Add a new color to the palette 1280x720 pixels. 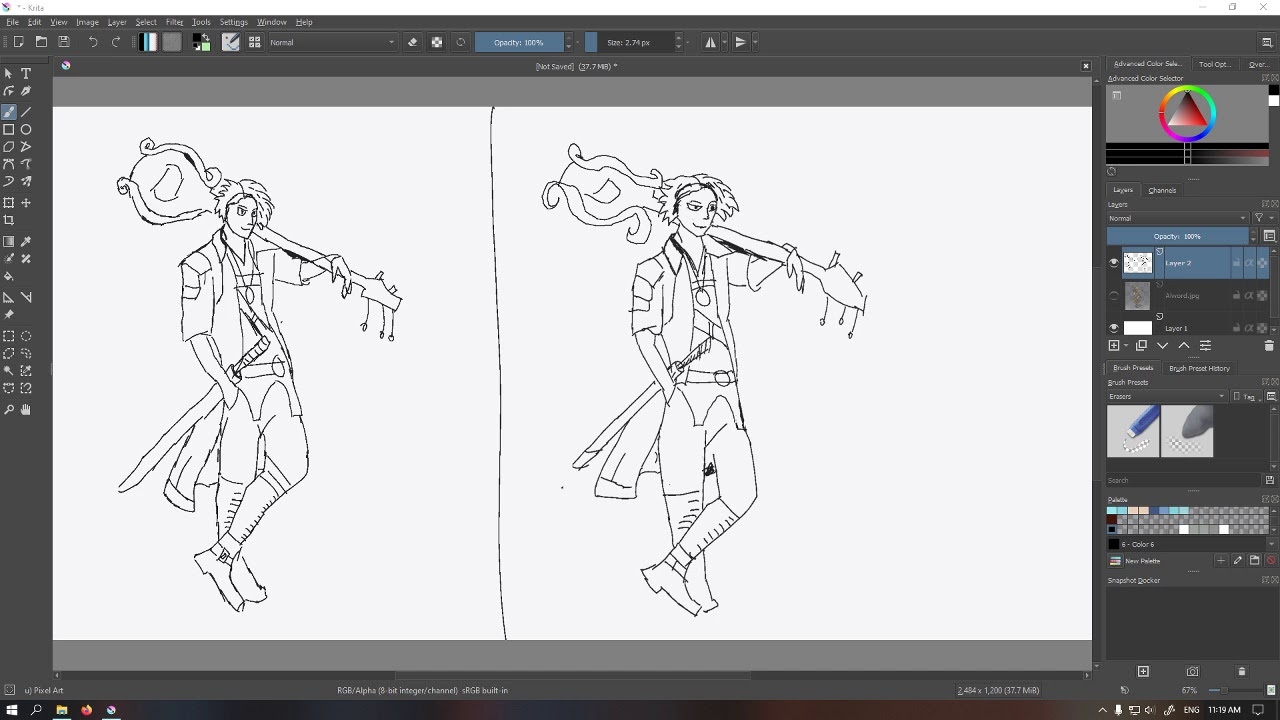pyautogui.click(x=1221, y=561)
